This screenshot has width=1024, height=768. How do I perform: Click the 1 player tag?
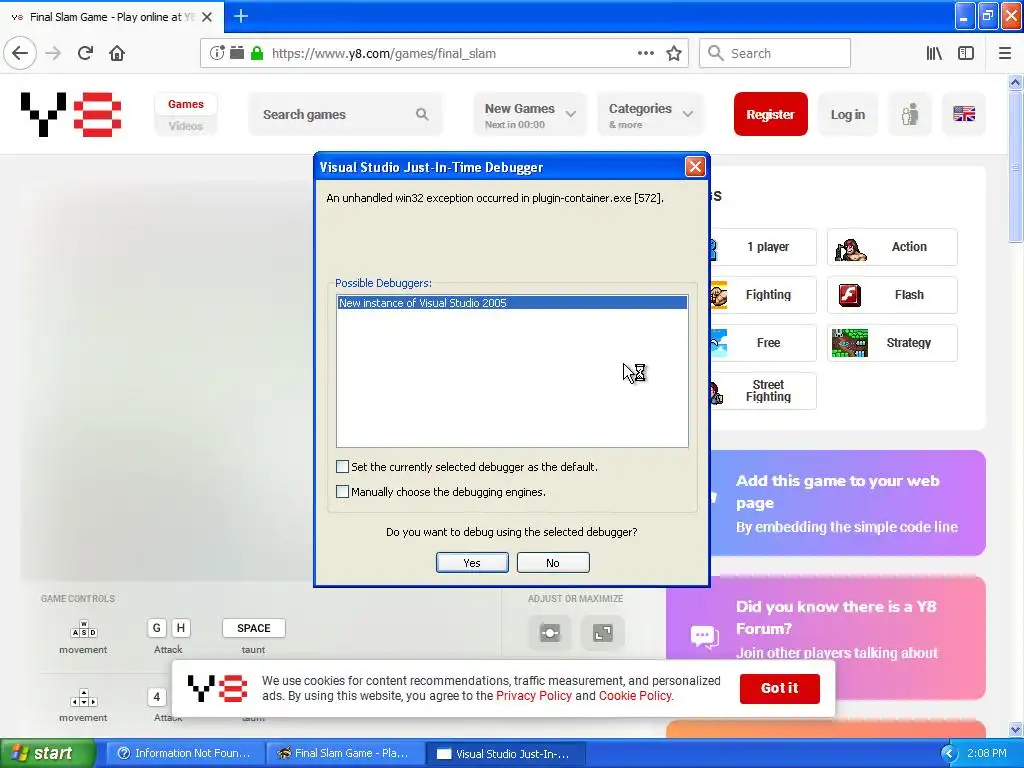[x=763, y=247]
